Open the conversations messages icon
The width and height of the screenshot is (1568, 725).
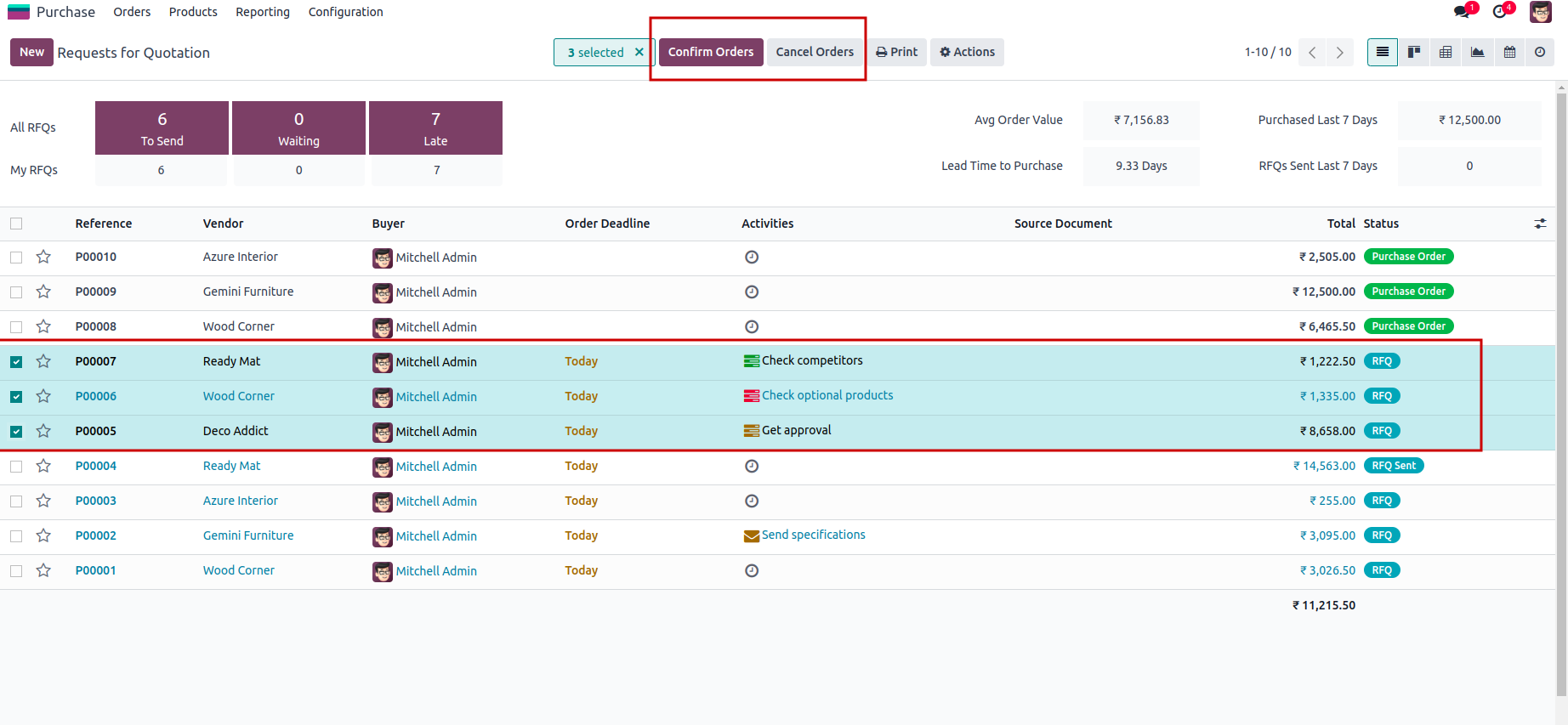click(x=1462, y=11)
